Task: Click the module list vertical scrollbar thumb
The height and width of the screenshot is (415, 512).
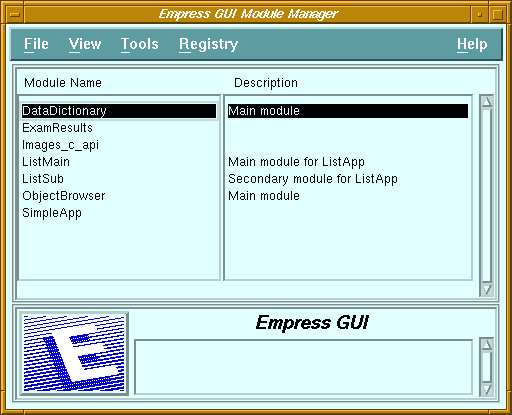Action: tap(487, 195)
